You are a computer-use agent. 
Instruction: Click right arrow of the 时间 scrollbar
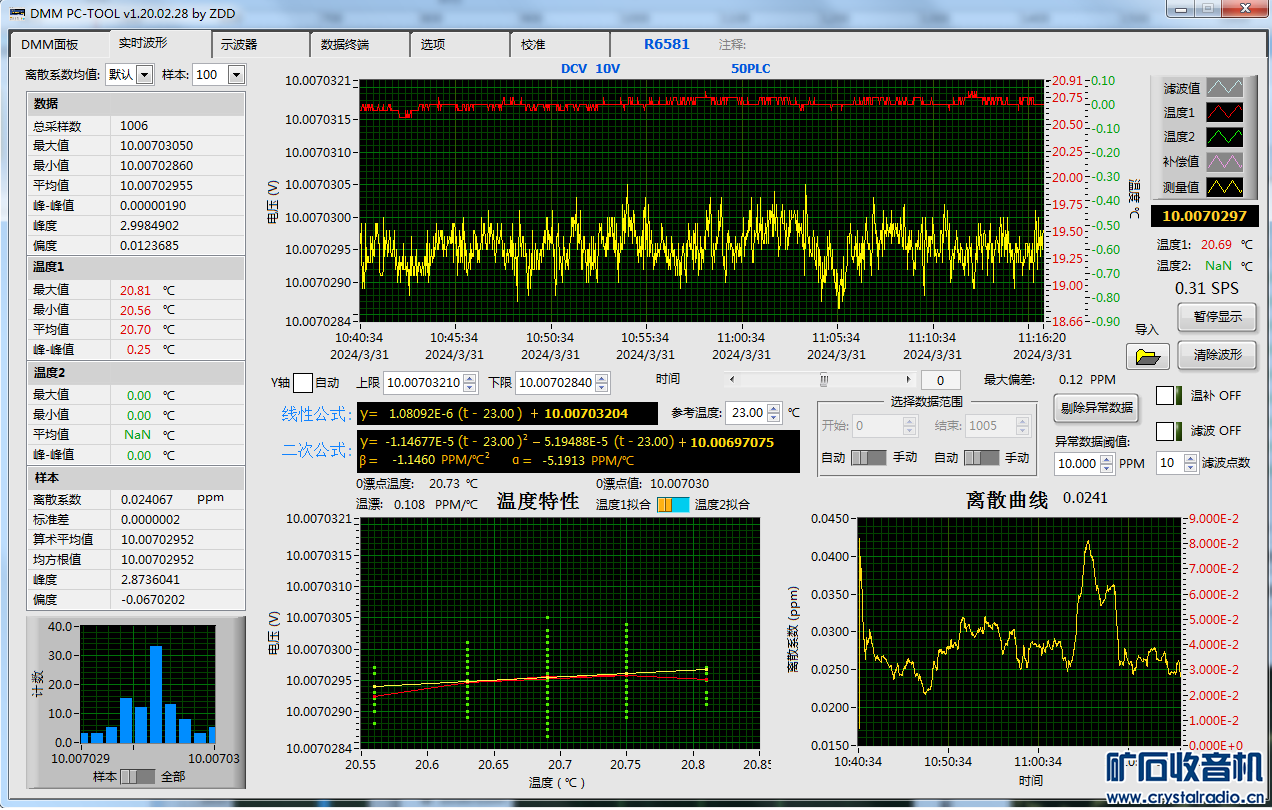[x=908, y=380]
